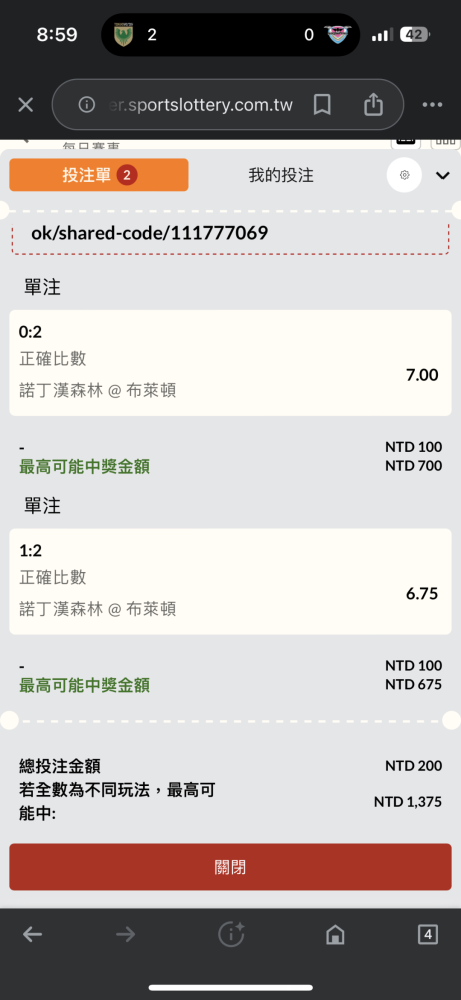Bookmark this page with the bookmark icon
This screenshot has width=461, height=1000.
(322, 105)
